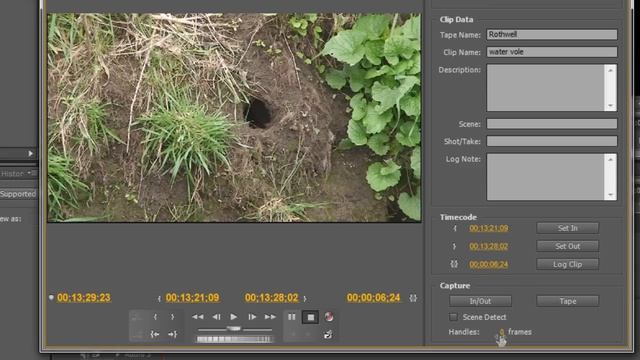The image size is (640, 360).
Task: Stop the tape playback
Action: click(x=311, y=317)
